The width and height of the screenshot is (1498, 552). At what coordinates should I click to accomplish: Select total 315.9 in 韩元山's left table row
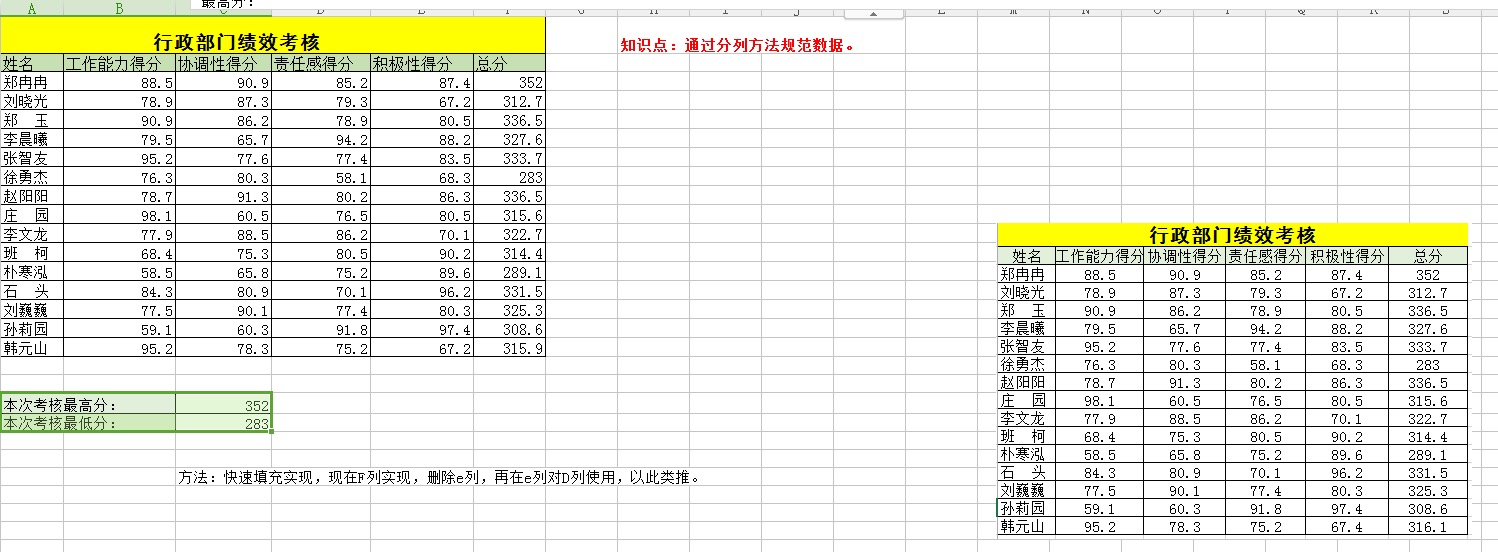510,349
